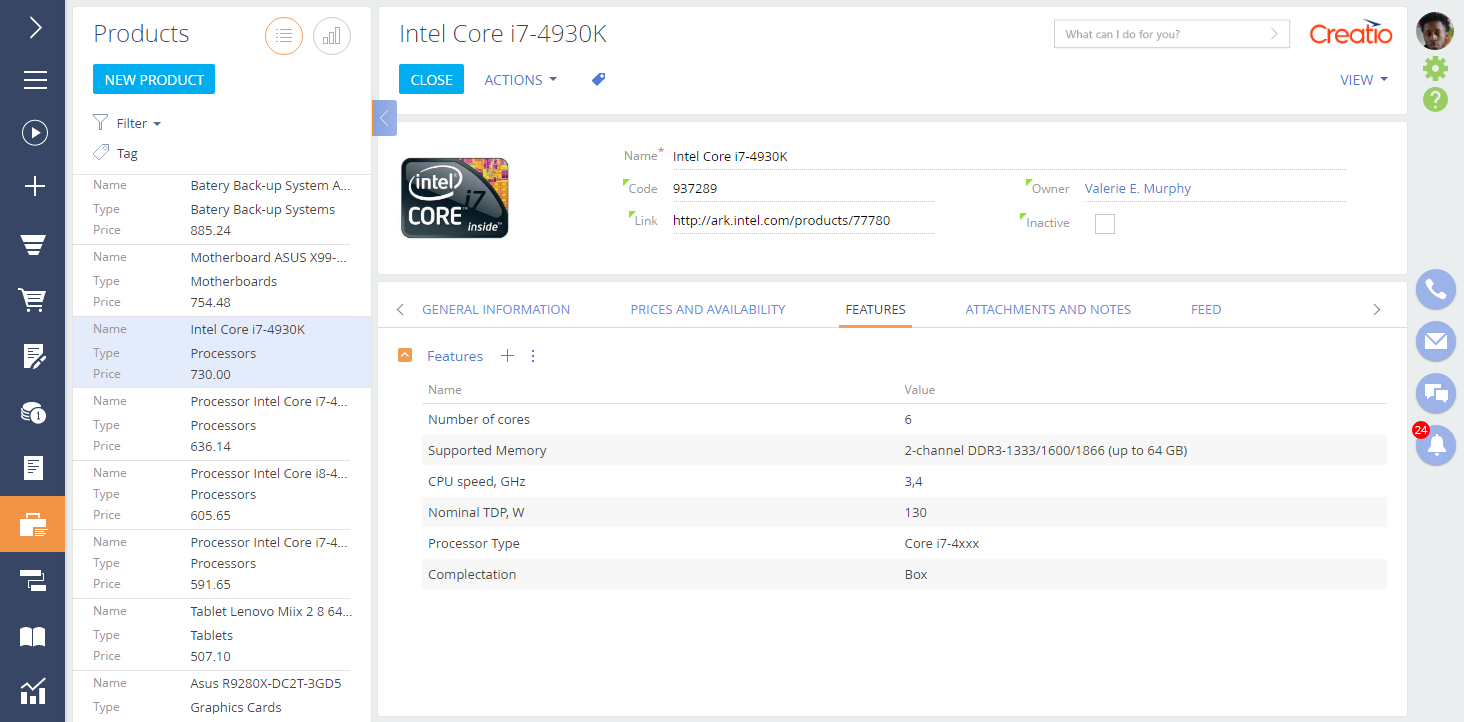The width and height of the screenshot is (1464, 722).
Task: Select Tablet Lenovo Miix 2 8 row
Action: (221, 634)
